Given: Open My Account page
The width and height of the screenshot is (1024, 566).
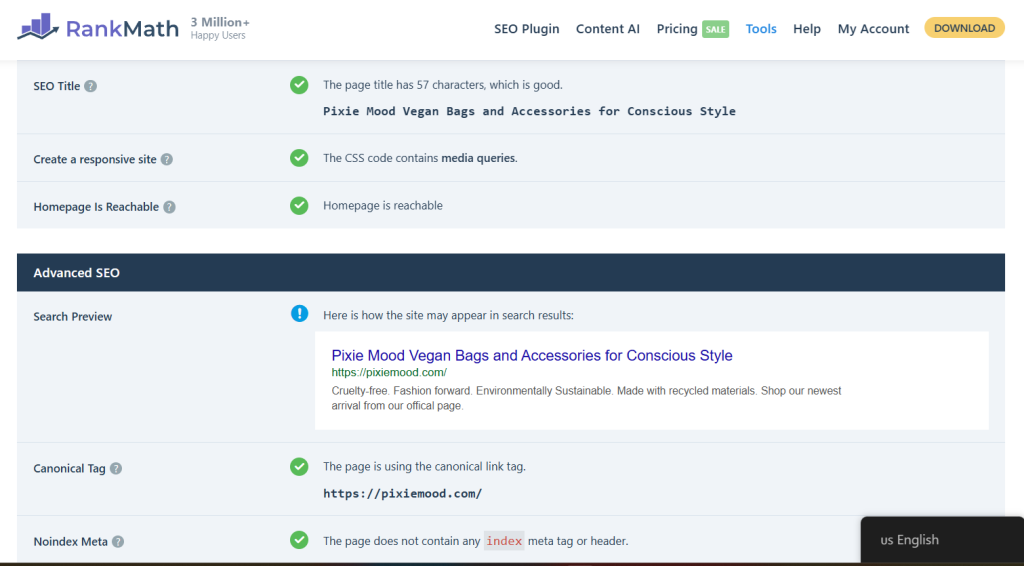Looking at the screenshot, I should (x=873, y=29).
